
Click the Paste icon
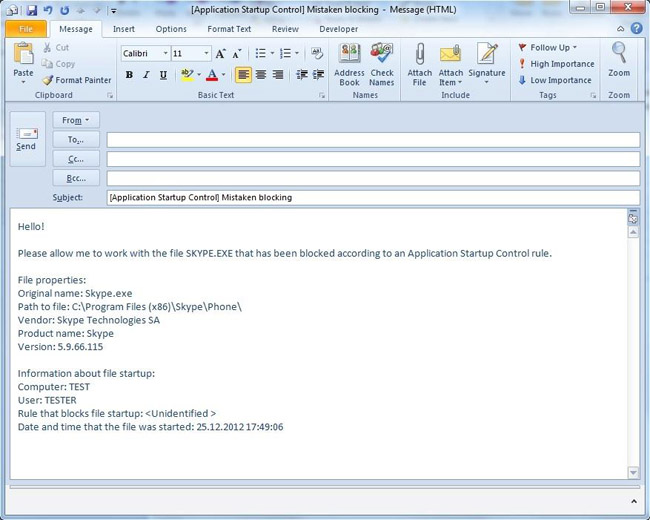point(24,54)
